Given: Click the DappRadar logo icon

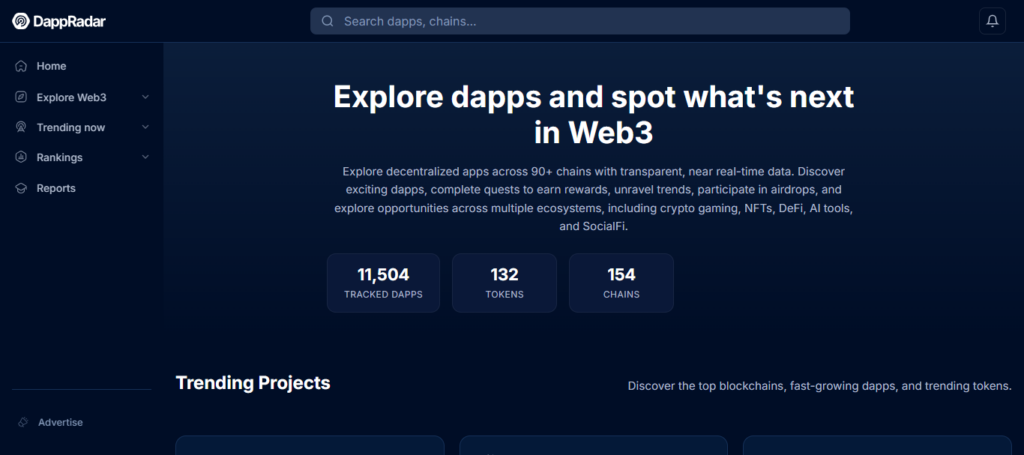Looking at the screenshot, I should [x=20, y=22].
